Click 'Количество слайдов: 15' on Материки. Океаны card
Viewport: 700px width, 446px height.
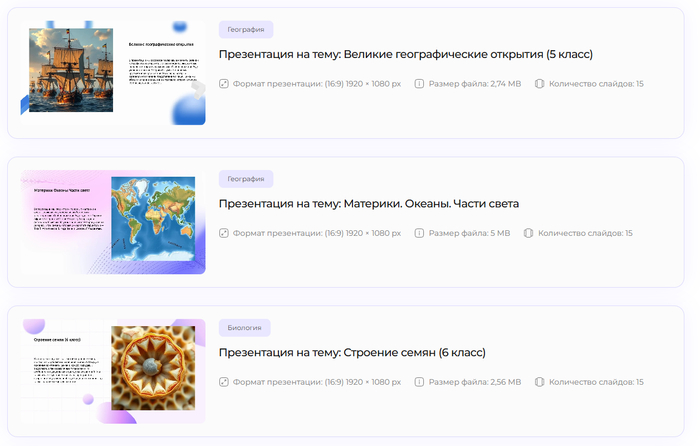[x=585, y=233]
